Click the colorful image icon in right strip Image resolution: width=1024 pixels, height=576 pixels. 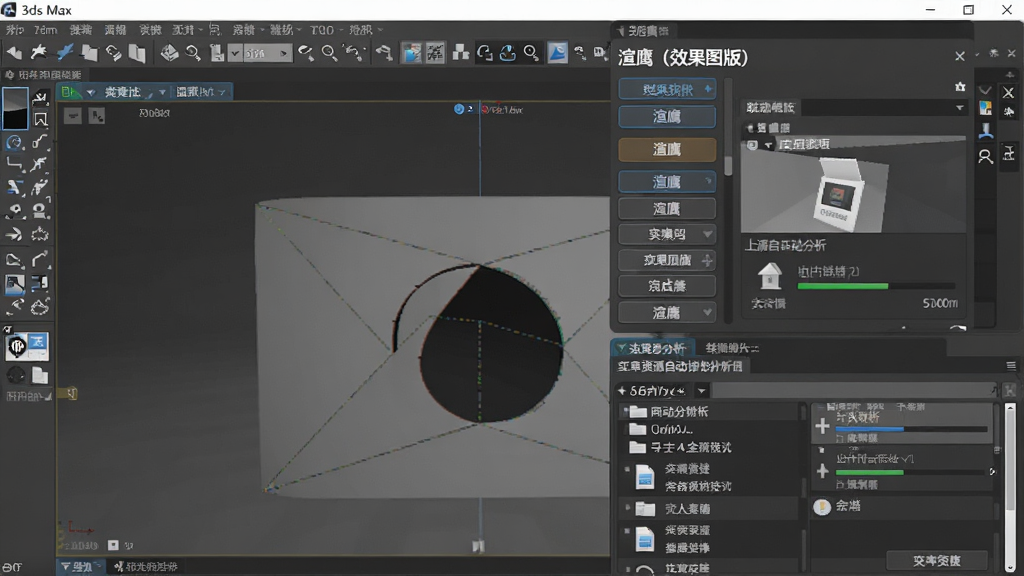click(985, 108)
